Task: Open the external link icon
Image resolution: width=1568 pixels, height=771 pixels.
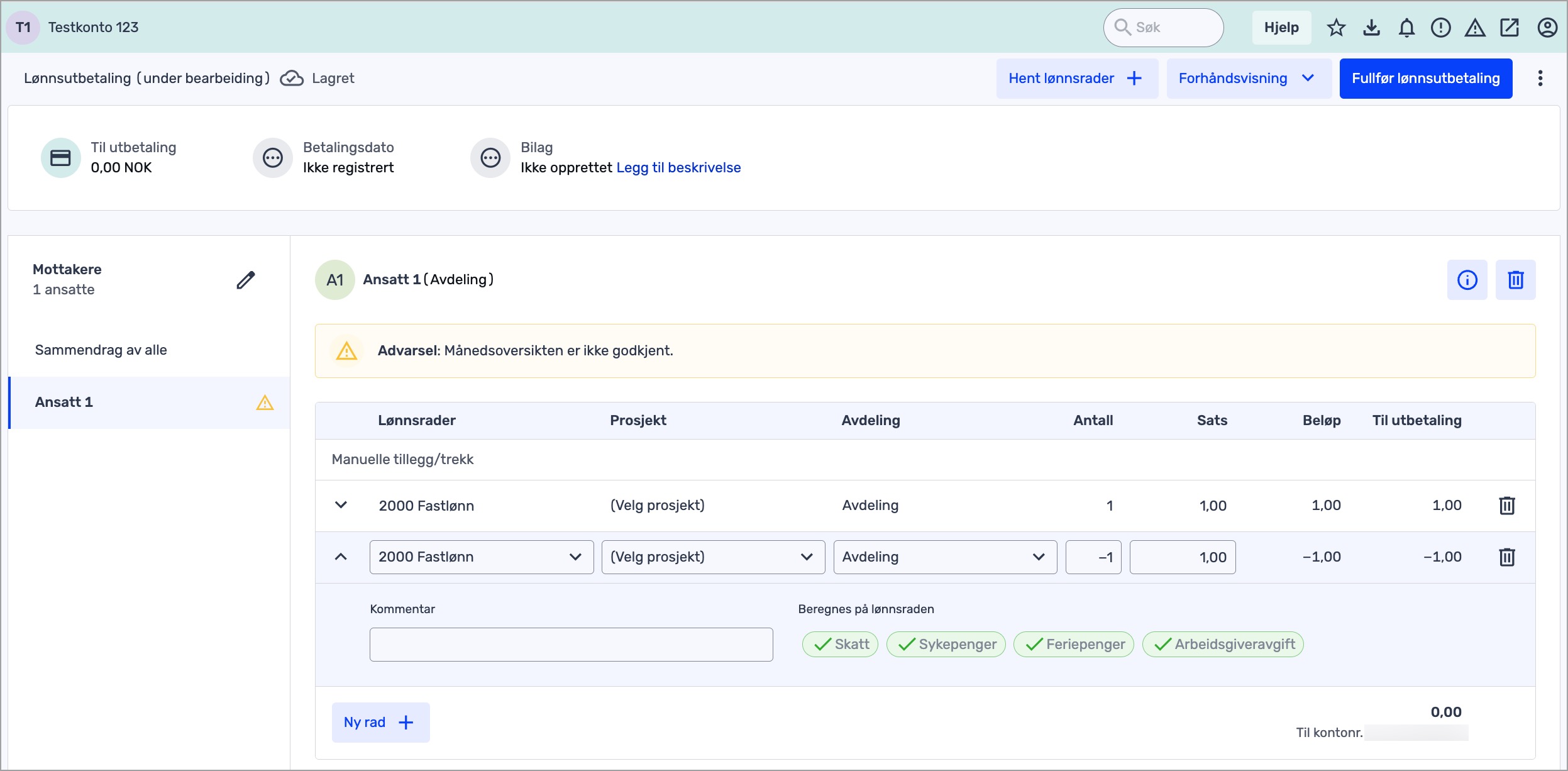Action: coord(1510,28)
